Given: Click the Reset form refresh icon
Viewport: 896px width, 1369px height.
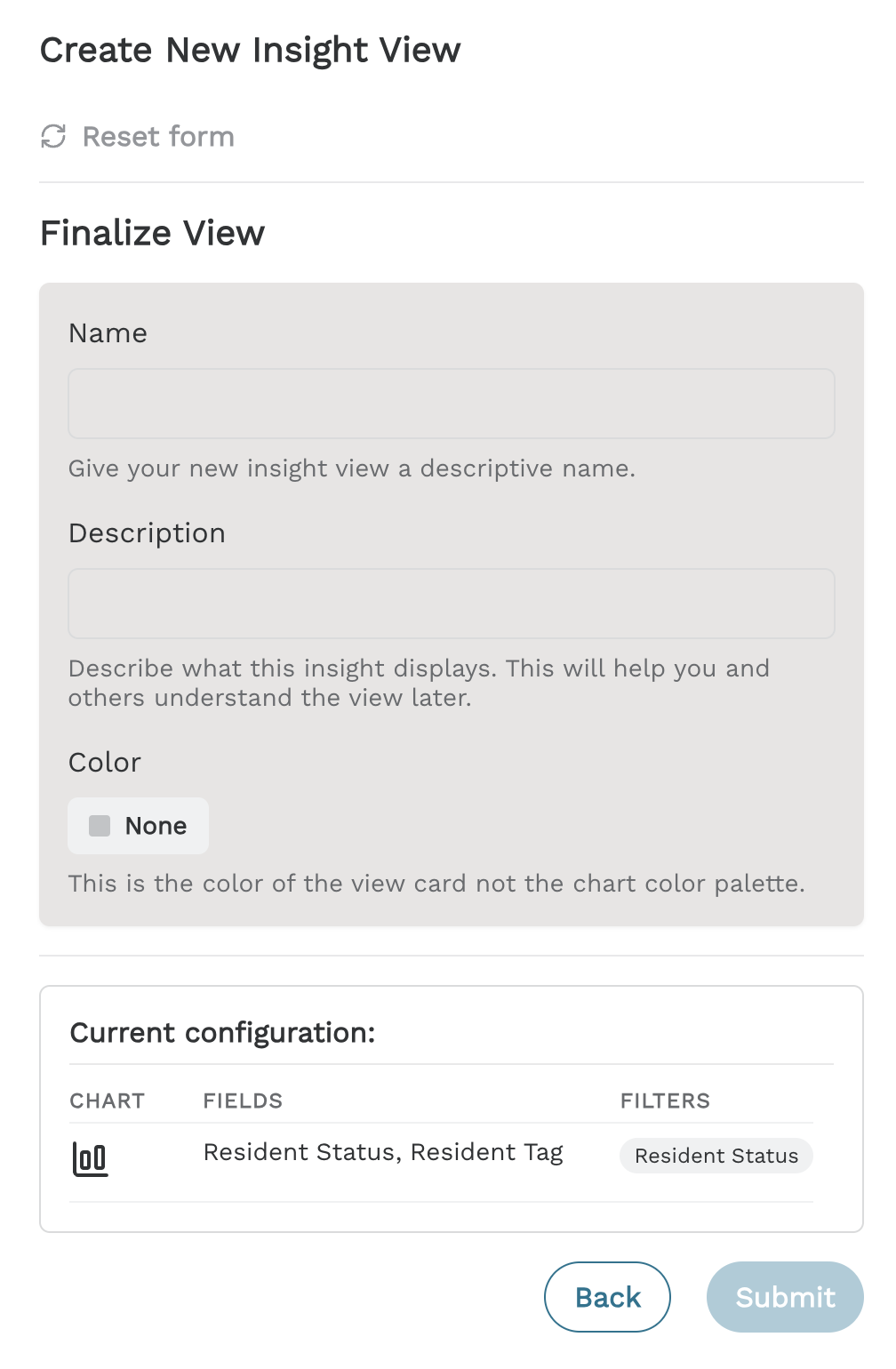Looking at the screenshot, I should point(53,136).
